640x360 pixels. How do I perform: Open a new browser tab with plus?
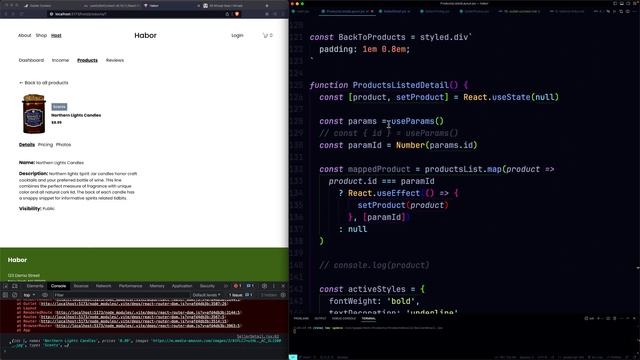pyautogui.click(x=267, y=6)
